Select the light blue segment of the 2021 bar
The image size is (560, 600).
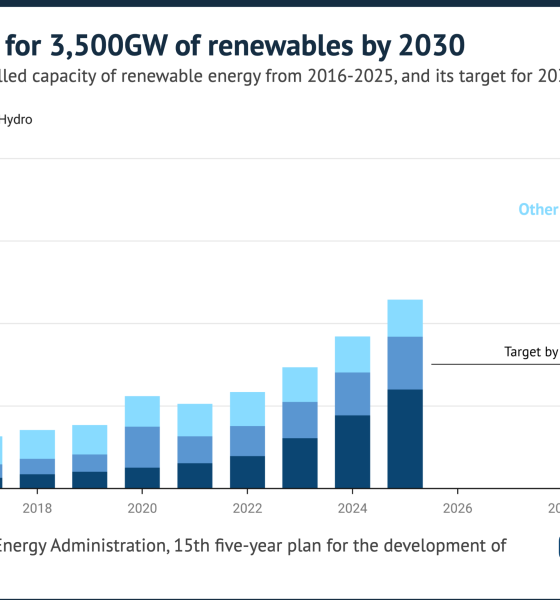[195, 420]
